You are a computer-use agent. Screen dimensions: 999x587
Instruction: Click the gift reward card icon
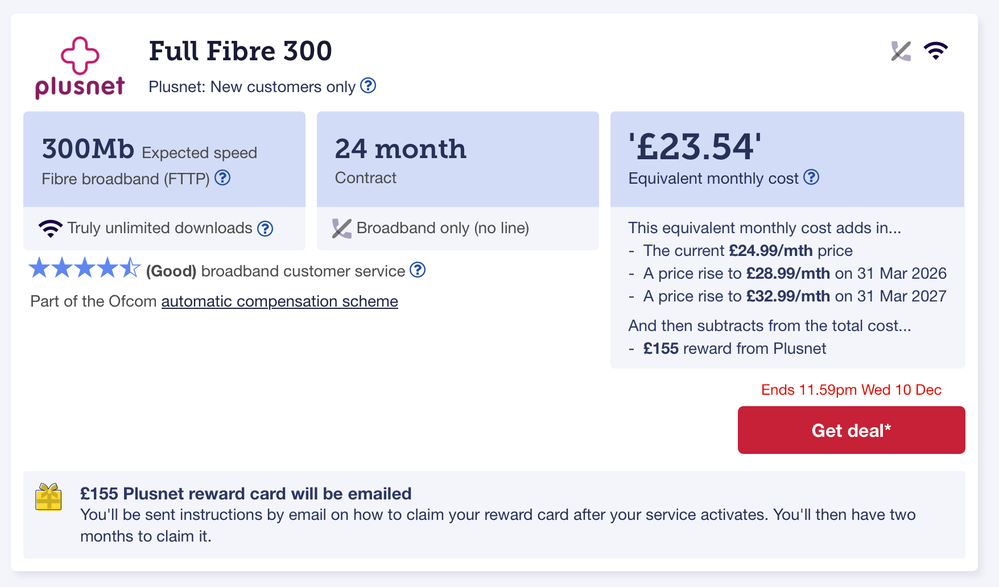coord(49,497)
